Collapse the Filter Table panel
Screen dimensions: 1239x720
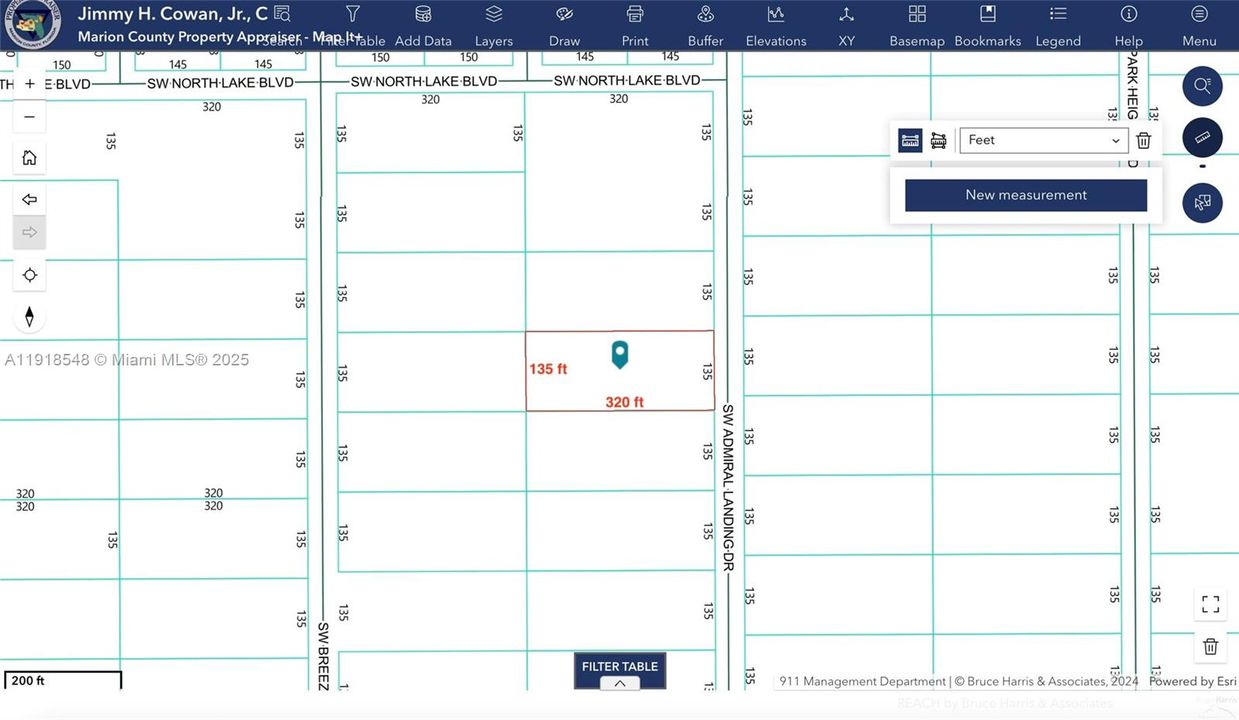pyautogui.click(x=619, y=684)
